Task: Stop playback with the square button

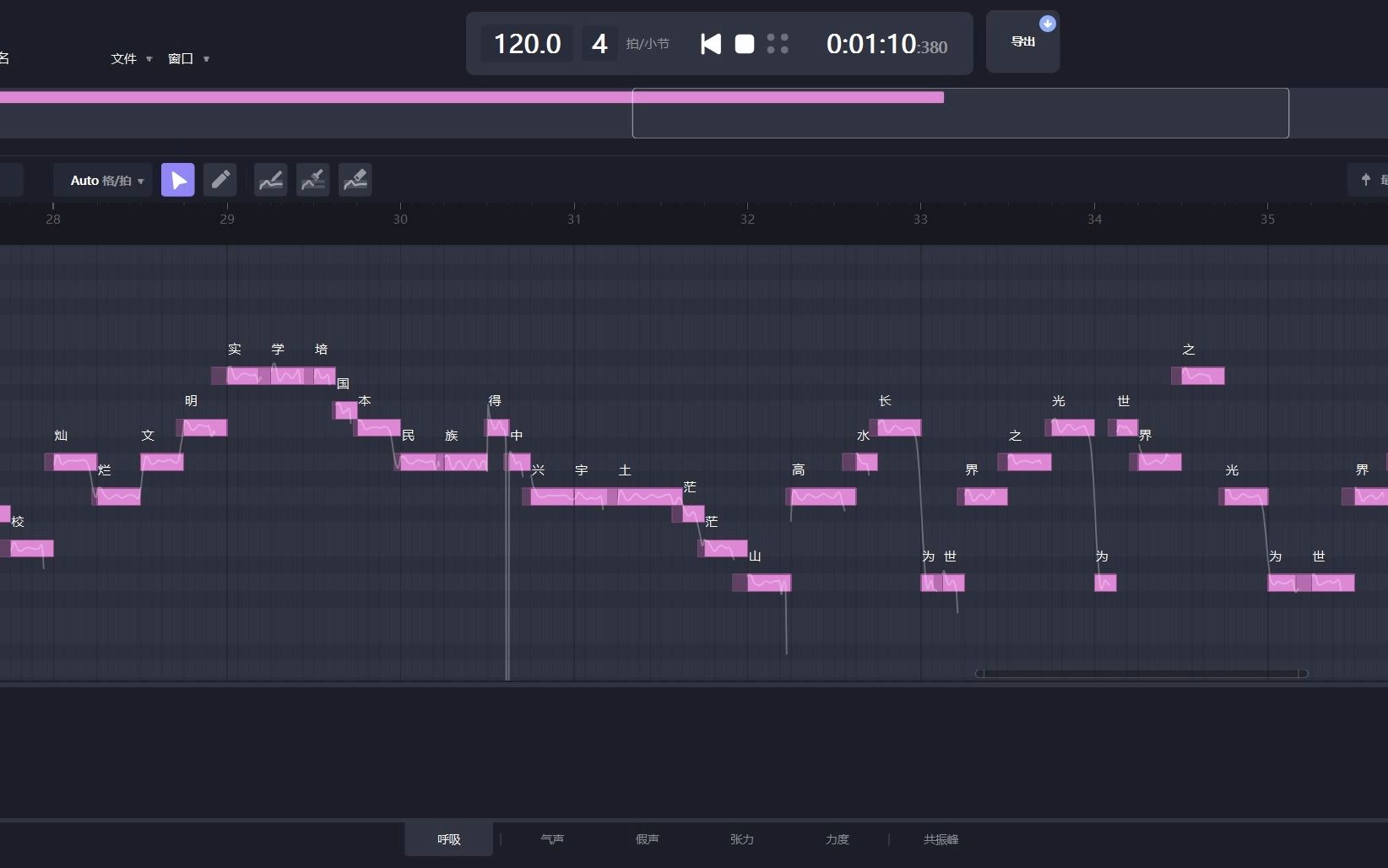Action: click(x=745, y=44)
